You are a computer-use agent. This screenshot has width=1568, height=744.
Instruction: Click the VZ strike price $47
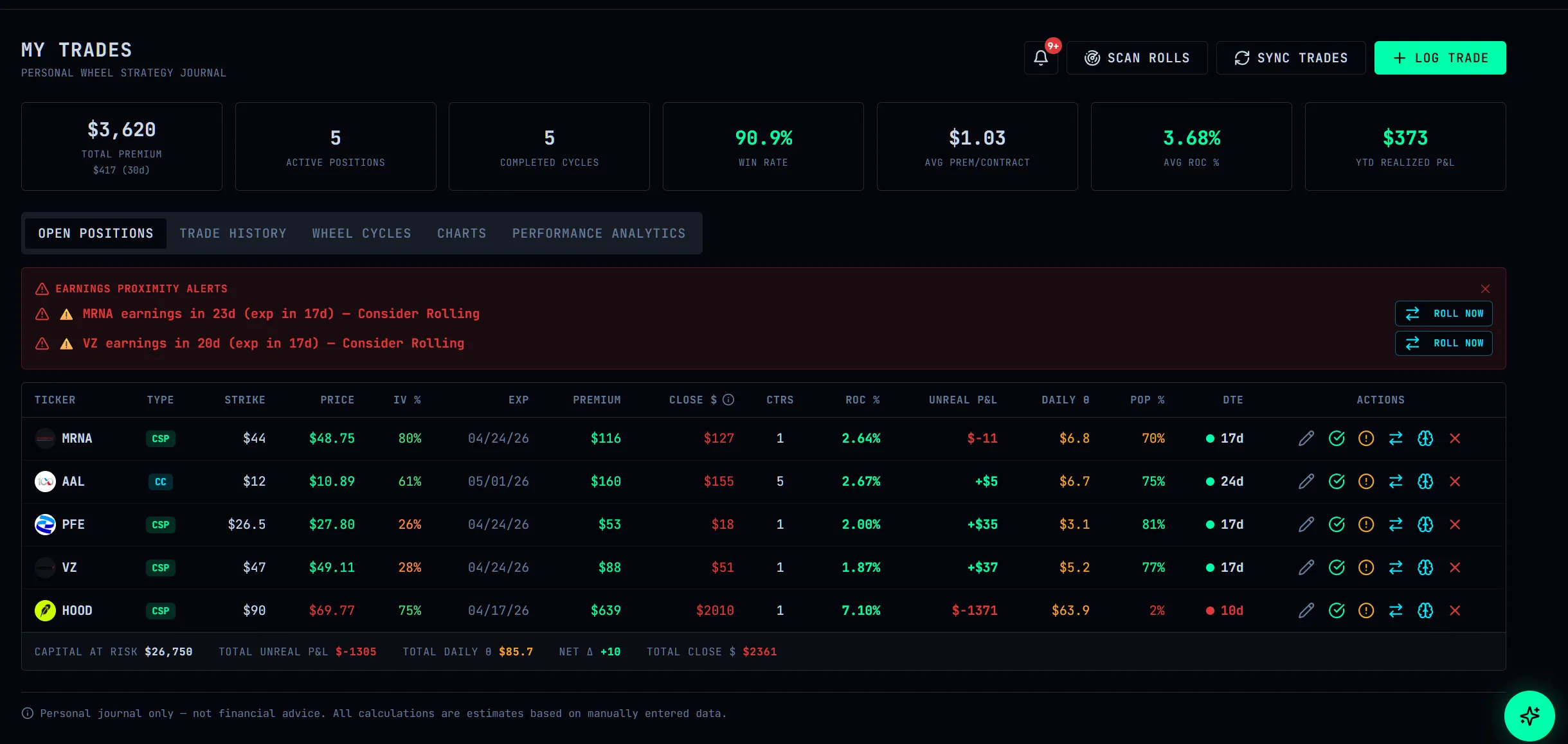coord(254,567)
